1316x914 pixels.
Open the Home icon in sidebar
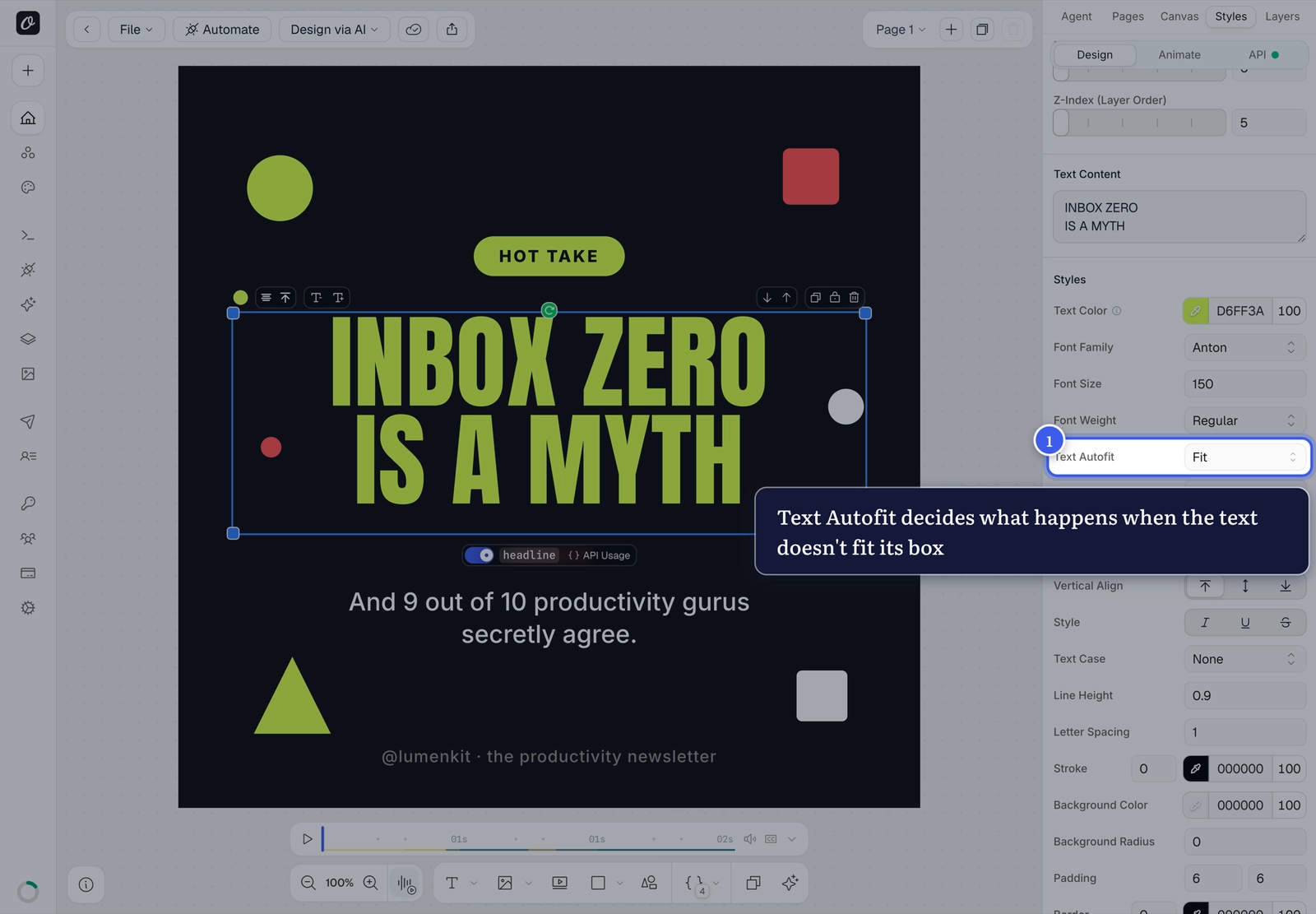point(28,118)
